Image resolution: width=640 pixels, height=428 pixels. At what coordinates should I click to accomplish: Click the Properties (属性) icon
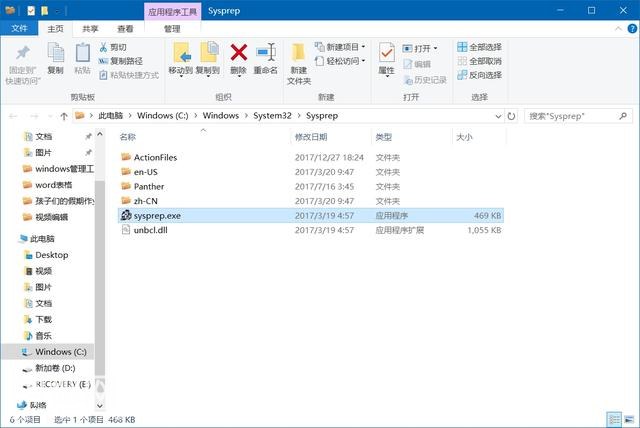(x=386, y=53)
